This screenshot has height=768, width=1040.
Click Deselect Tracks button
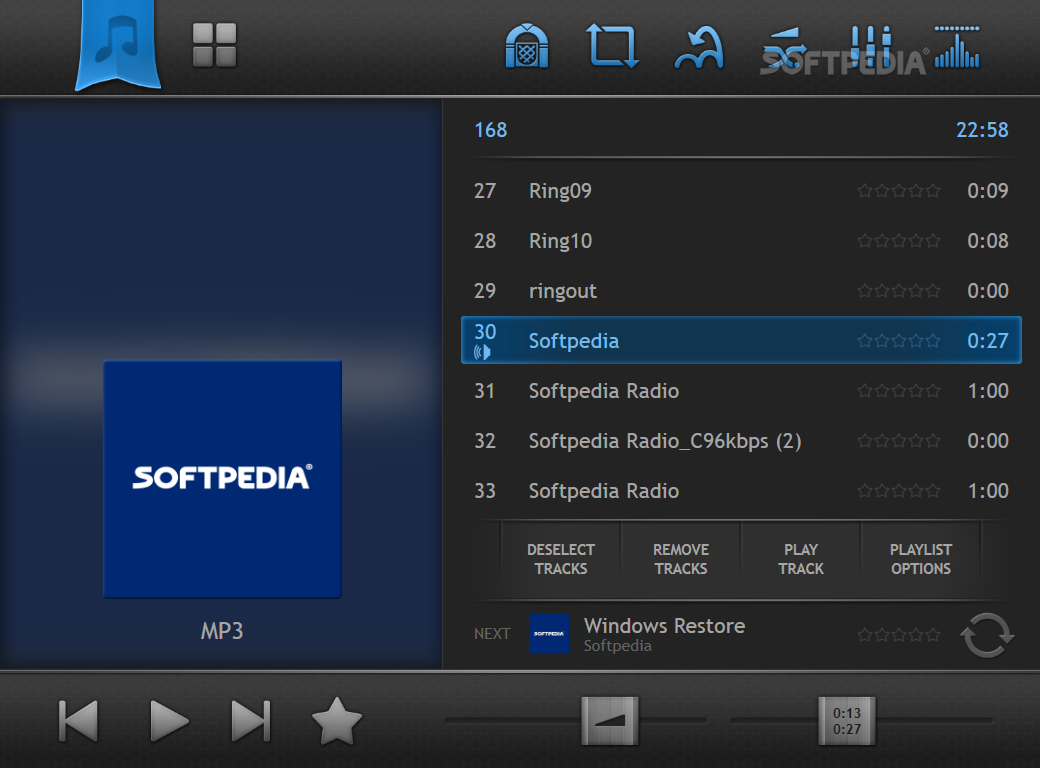[x=561, y=559]
